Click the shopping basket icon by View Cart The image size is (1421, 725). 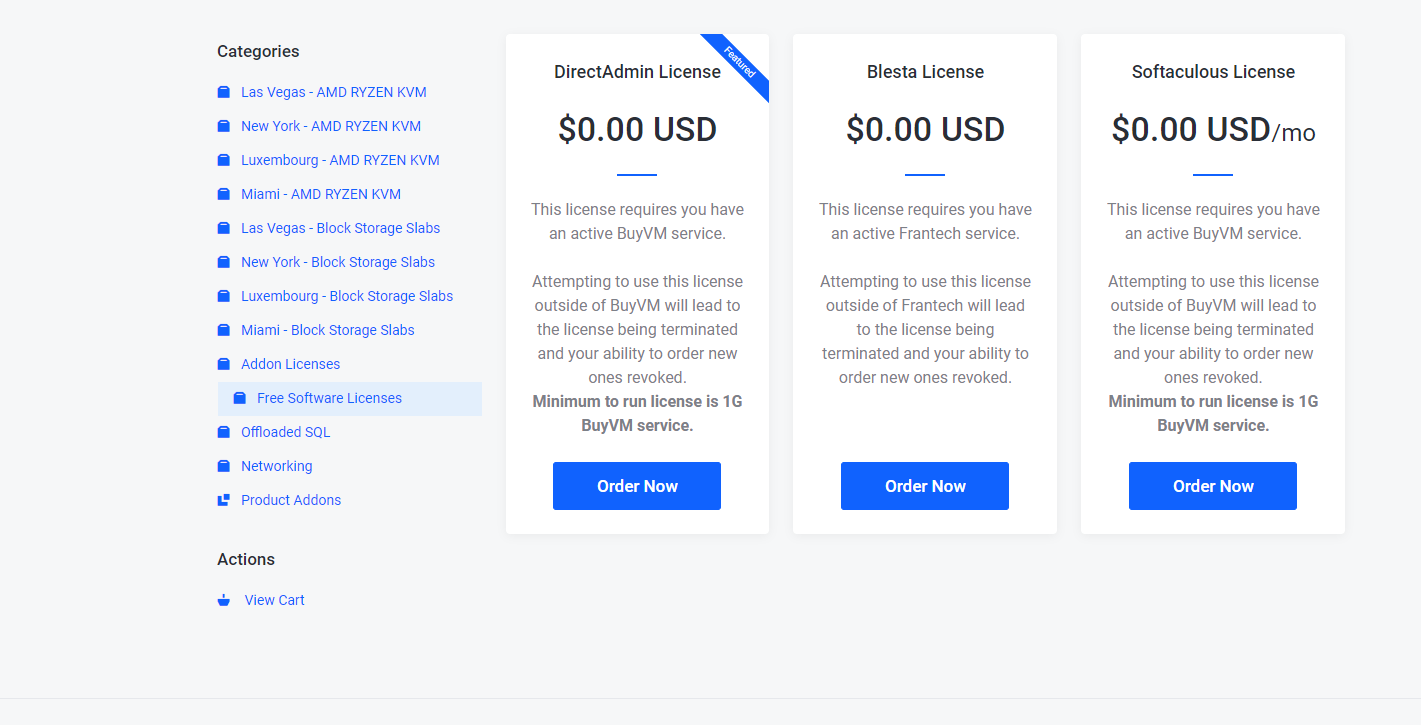point(224,600)
